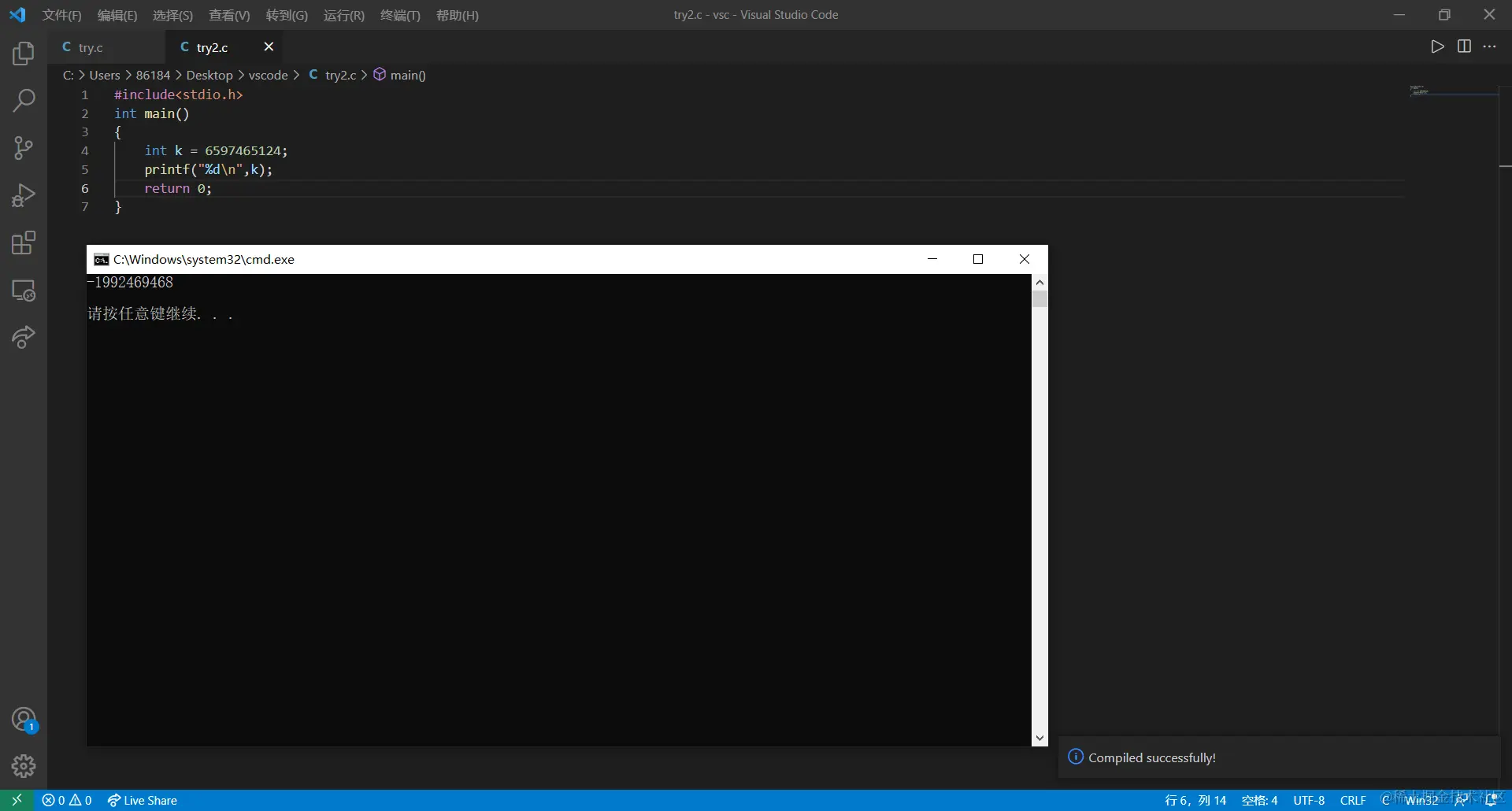This screenshot has height=811, width=1512.
Task: Open the Remote Explorer view
Action: (x=24, y=291)
